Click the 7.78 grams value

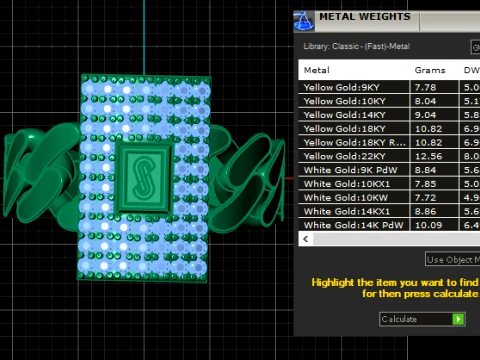(425, 87)
